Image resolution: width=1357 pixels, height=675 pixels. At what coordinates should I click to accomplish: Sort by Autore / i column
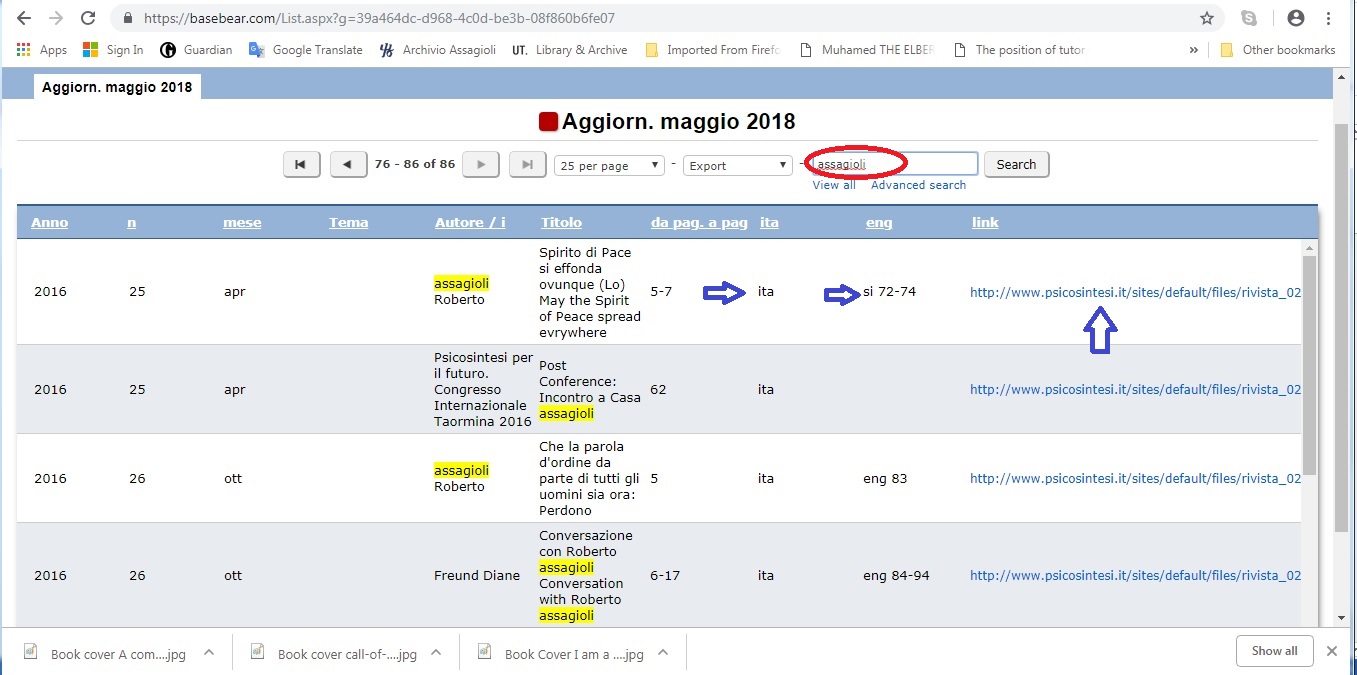tap(470, 223)
